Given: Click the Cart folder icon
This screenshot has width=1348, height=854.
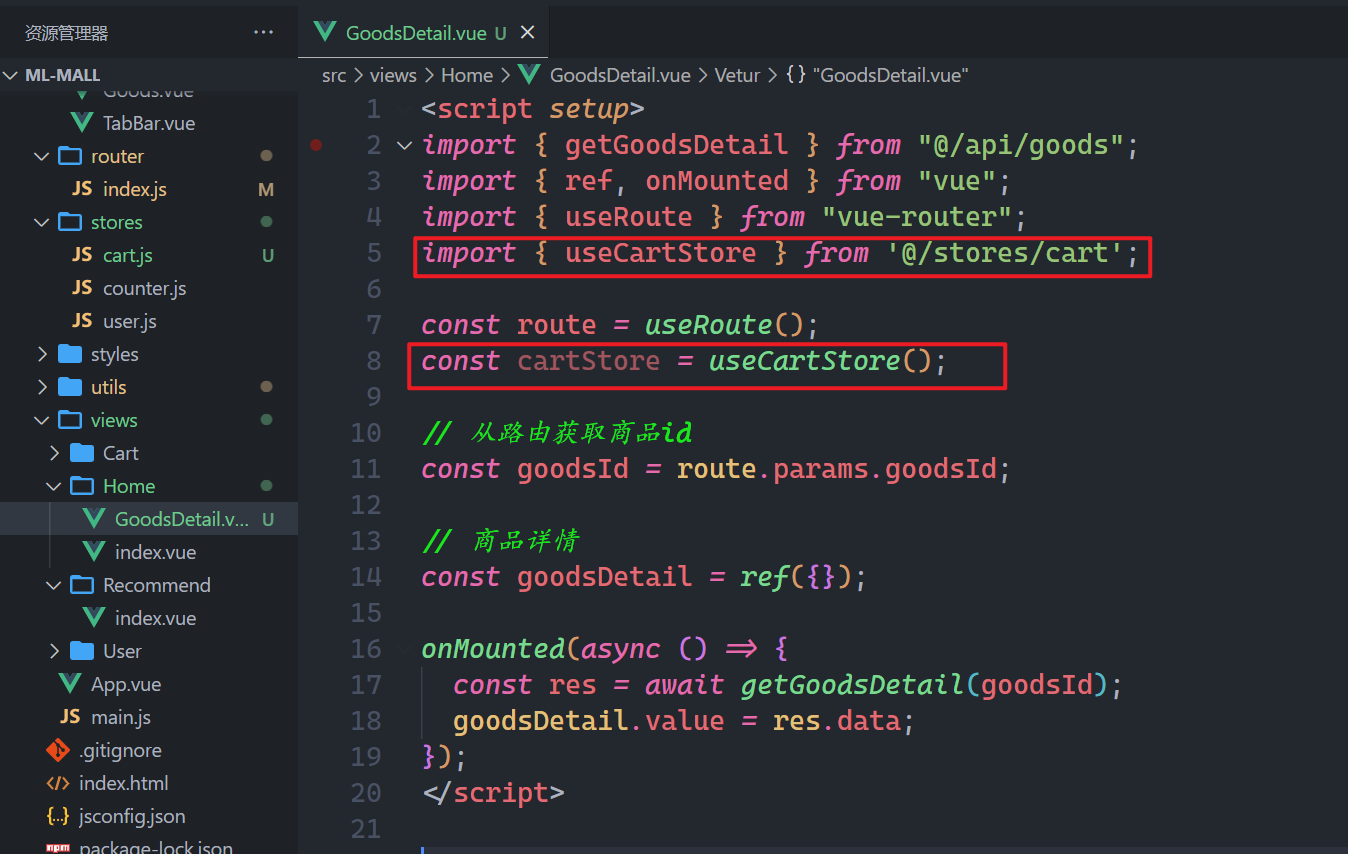Looking at the screenshot, I should 82,453.
